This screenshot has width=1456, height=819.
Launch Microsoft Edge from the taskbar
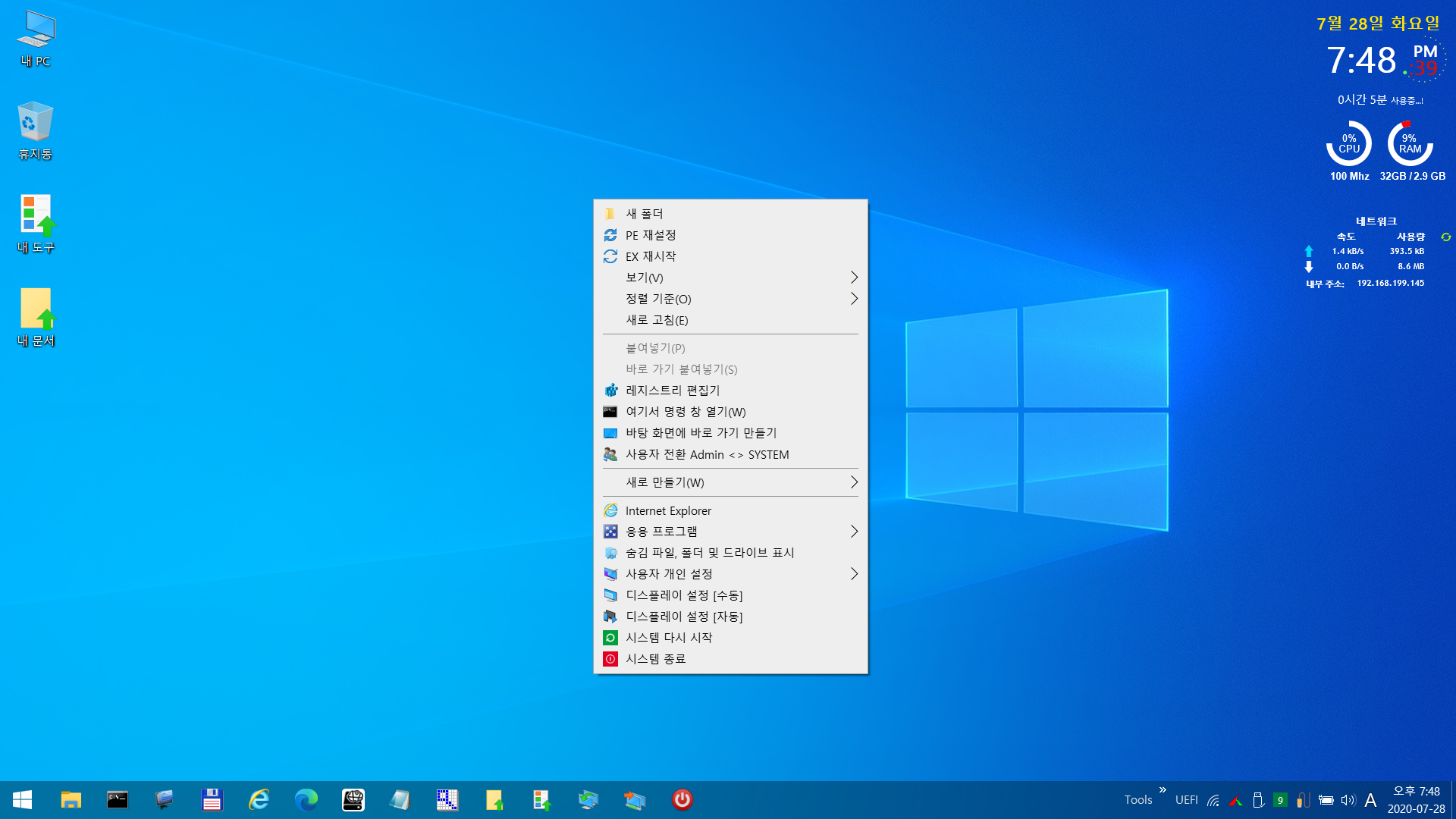click(x=306, y=800)
